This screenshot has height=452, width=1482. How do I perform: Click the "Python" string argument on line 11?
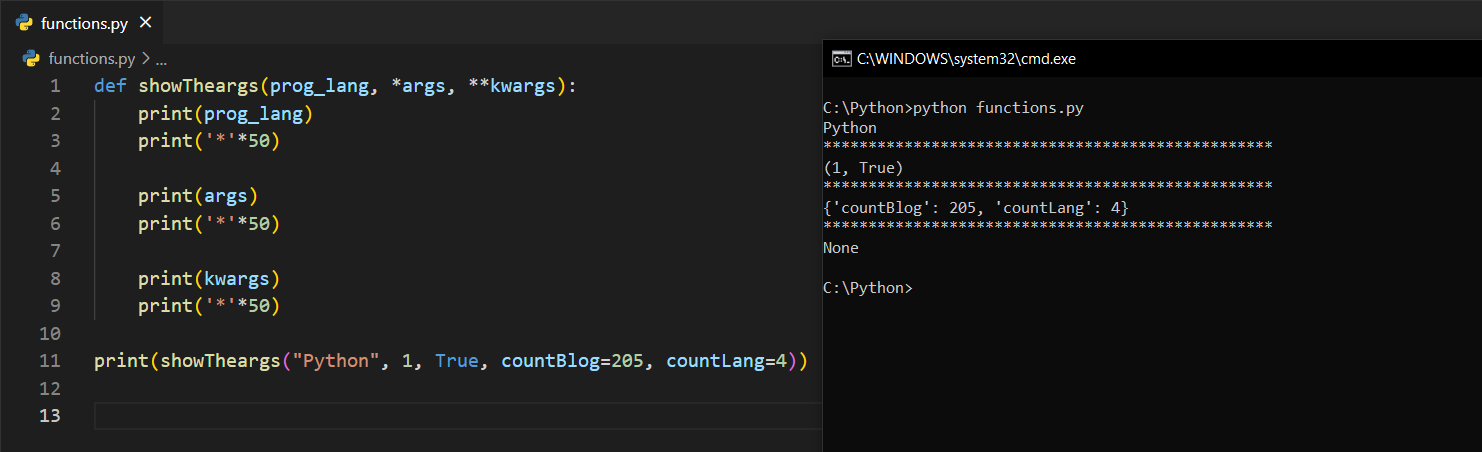click(x=330, y=360)
